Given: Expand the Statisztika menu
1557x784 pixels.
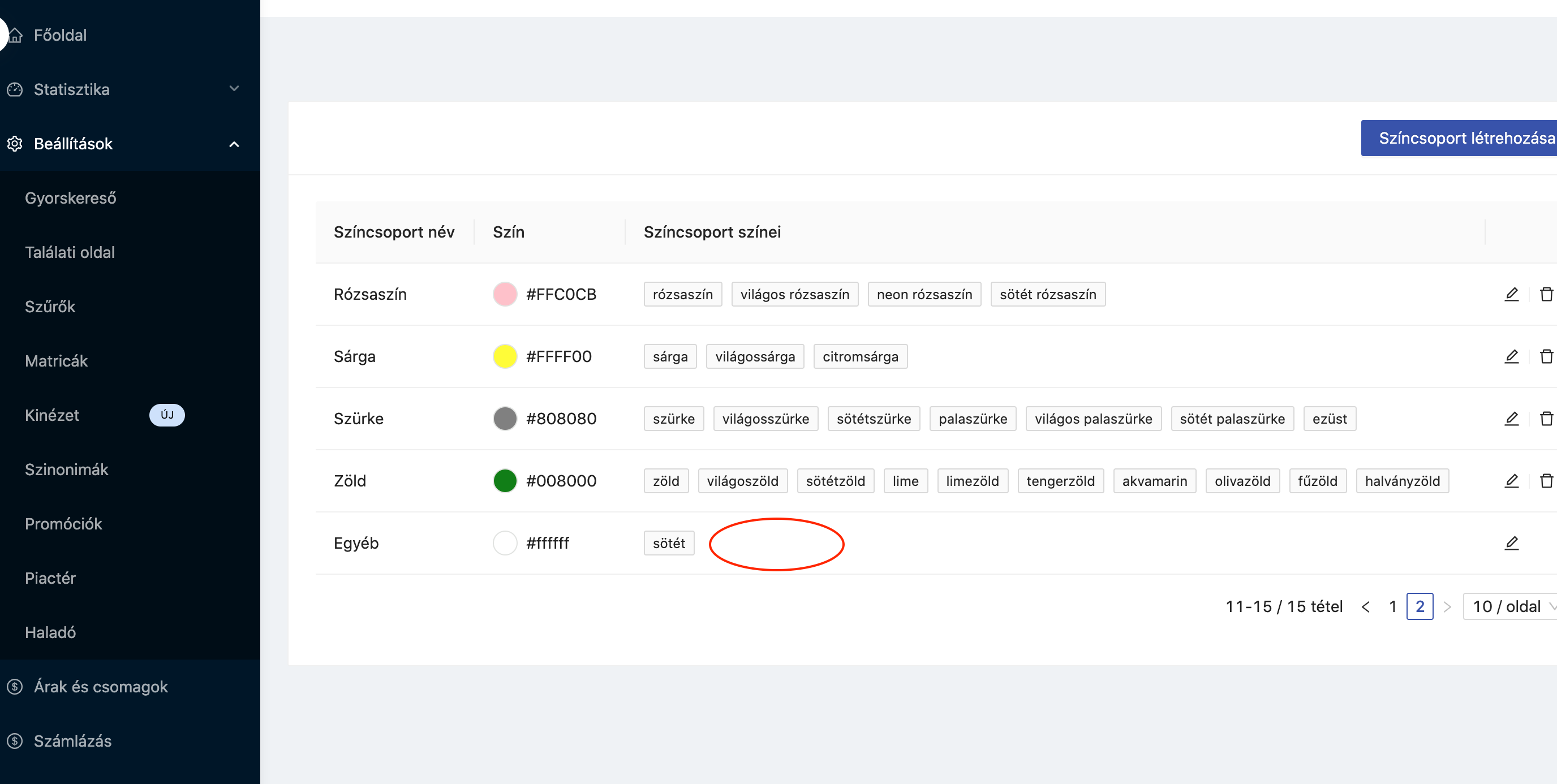Looking at the screenshot, I should pyautogui.click(x=234, y=89).
